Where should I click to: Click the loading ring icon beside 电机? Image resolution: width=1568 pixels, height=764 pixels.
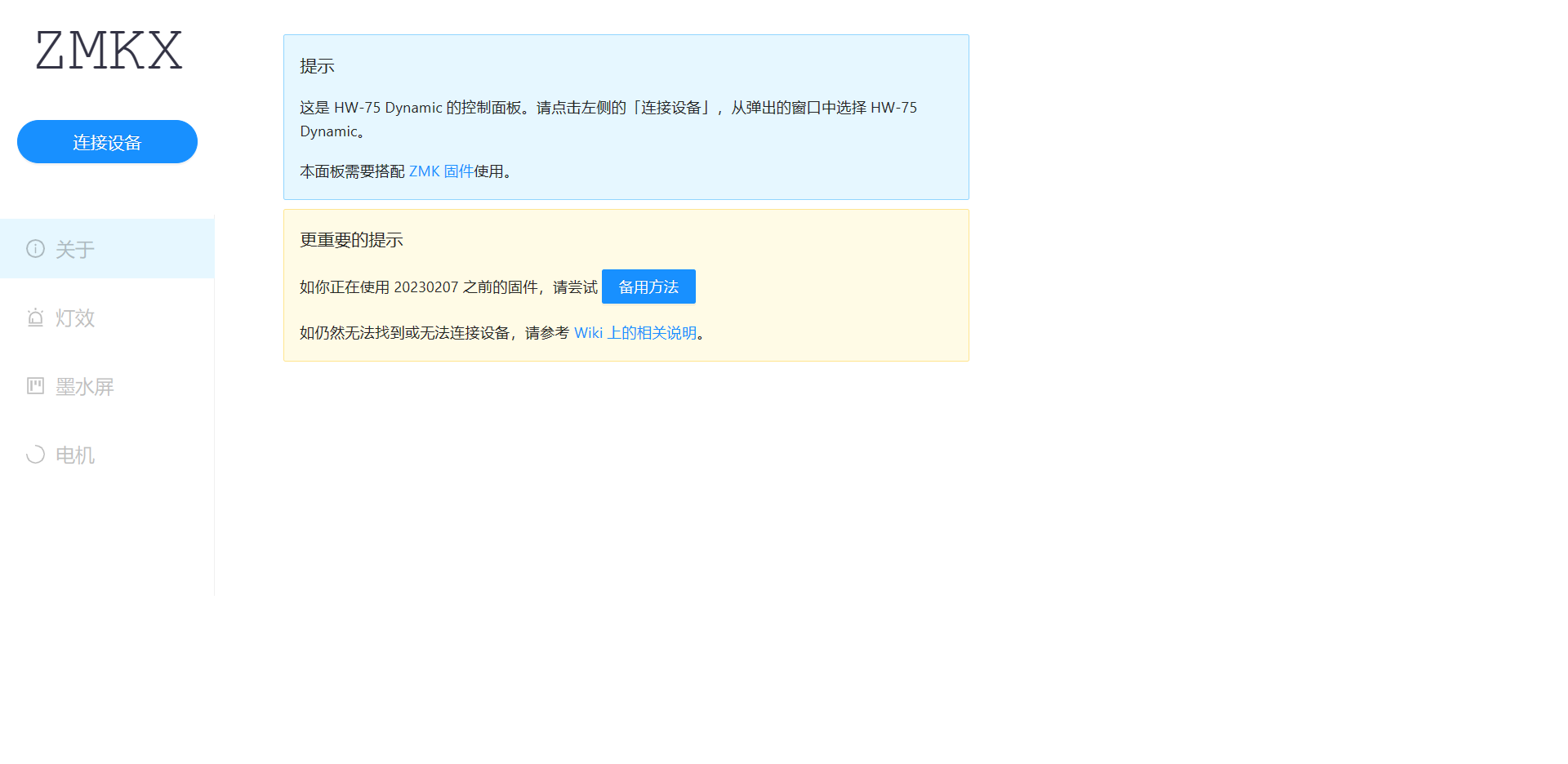pyautogui.click(x=35, y=455)
